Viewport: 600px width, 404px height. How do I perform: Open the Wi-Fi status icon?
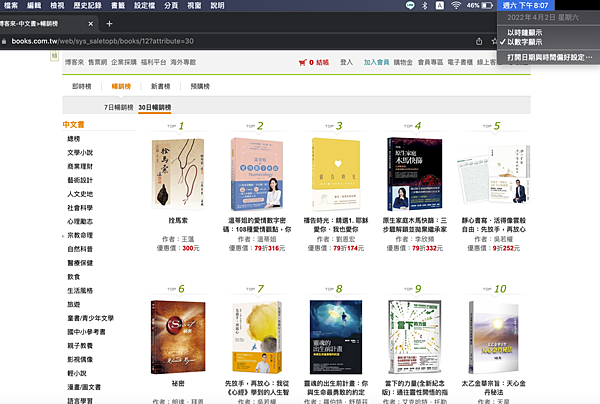pyautogui.click(x=456, y=5)
